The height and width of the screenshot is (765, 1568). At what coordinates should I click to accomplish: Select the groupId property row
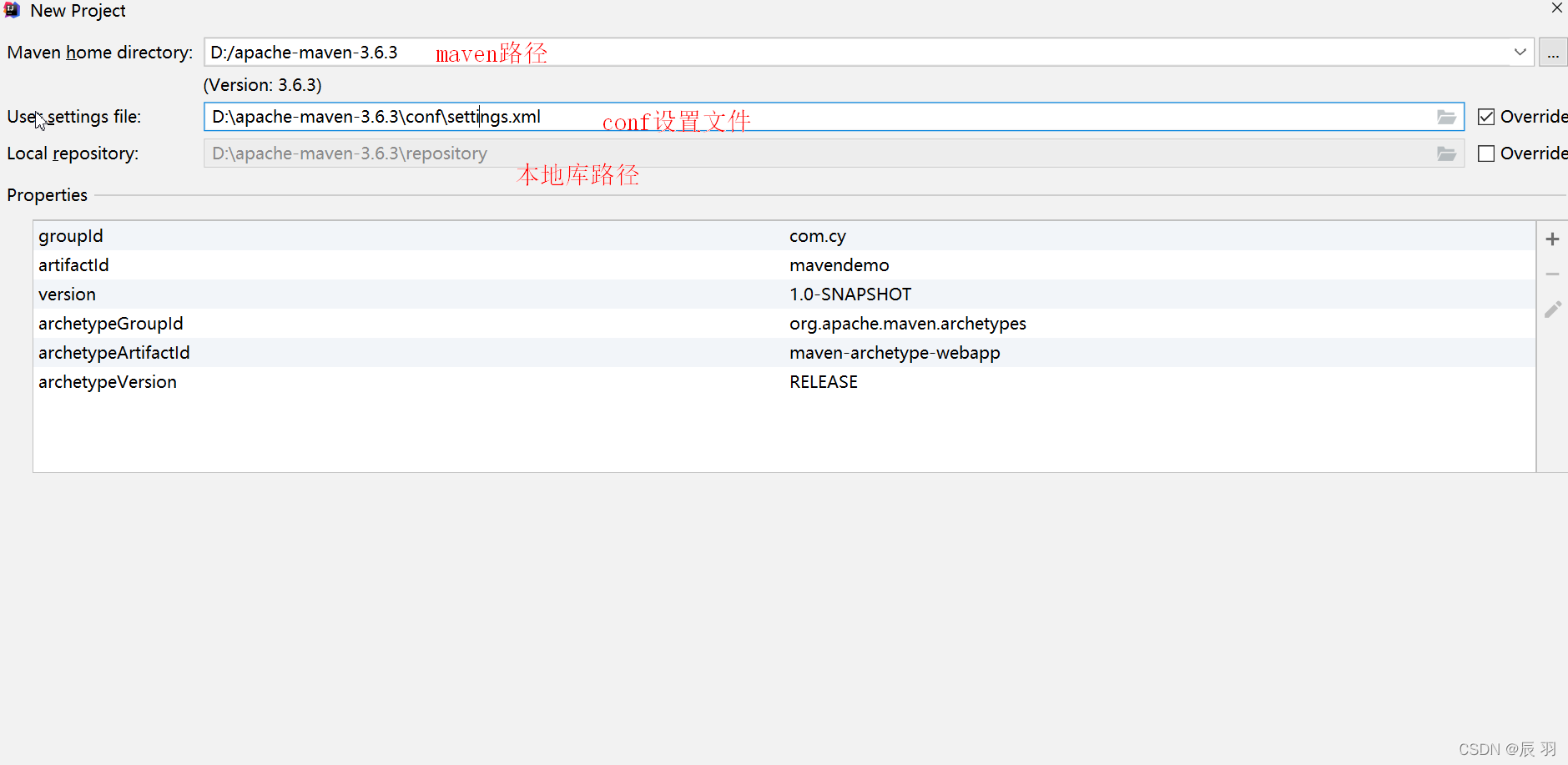(784, 236)
